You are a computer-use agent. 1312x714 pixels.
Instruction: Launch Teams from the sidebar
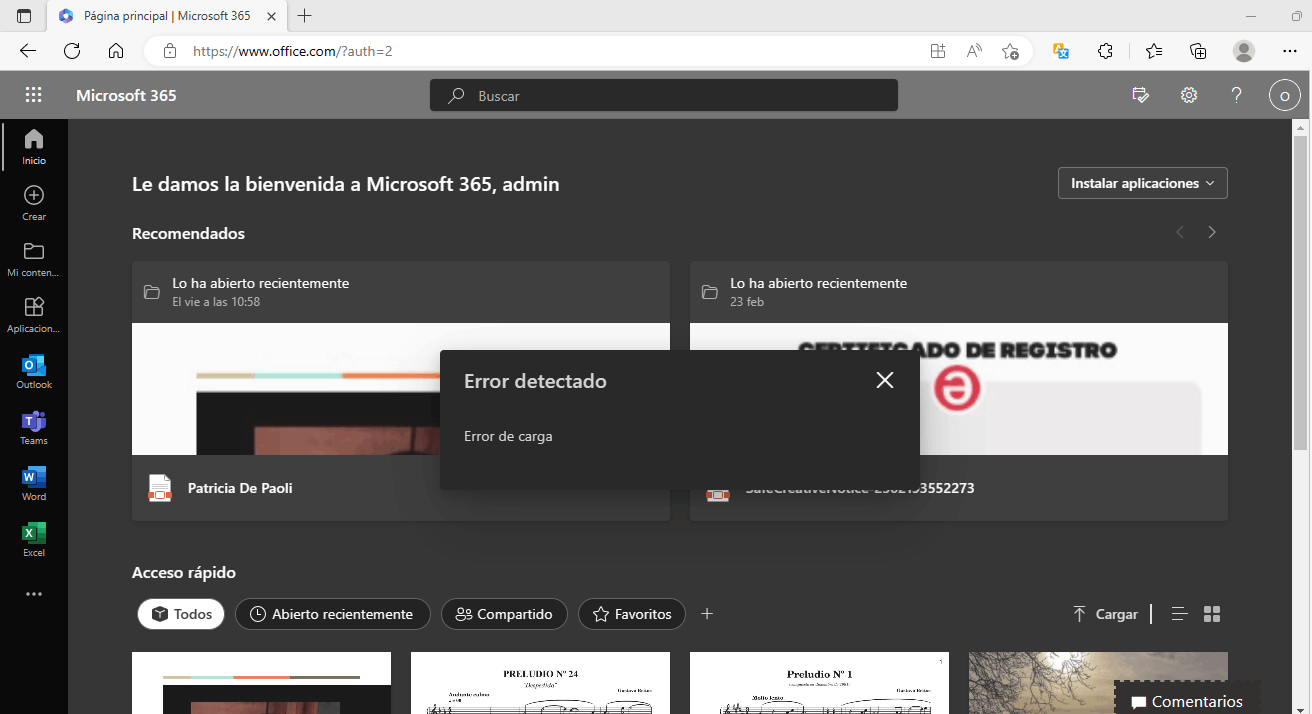34,427
